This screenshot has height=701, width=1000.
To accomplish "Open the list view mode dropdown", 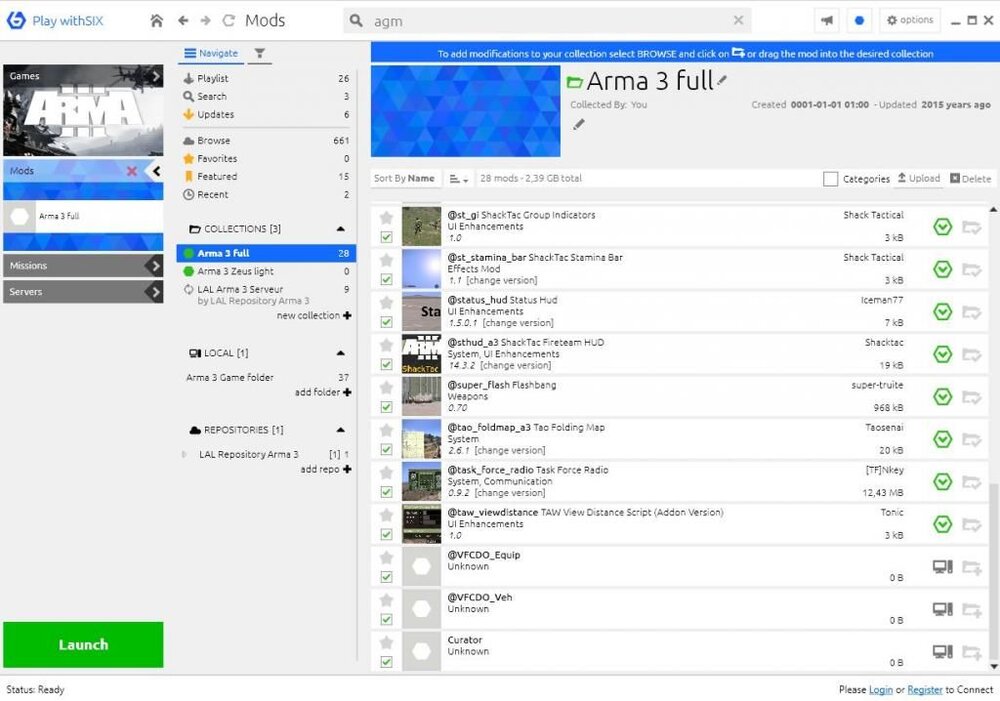I will point(459,179).
